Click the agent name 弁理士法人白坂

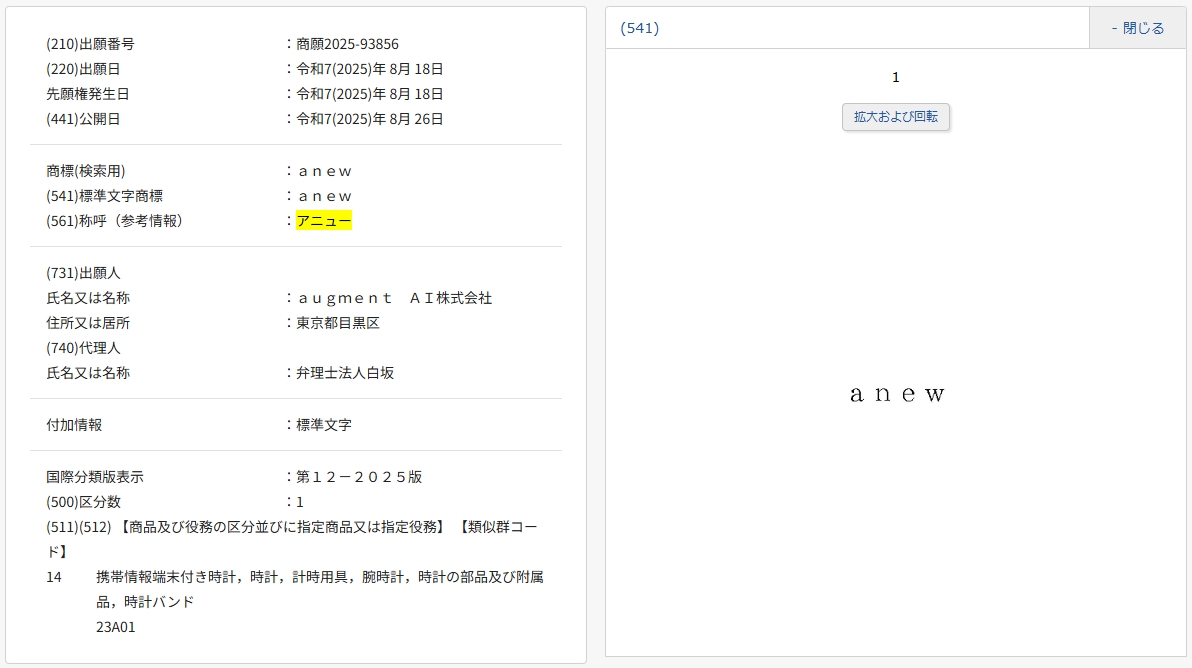point(345,373)
